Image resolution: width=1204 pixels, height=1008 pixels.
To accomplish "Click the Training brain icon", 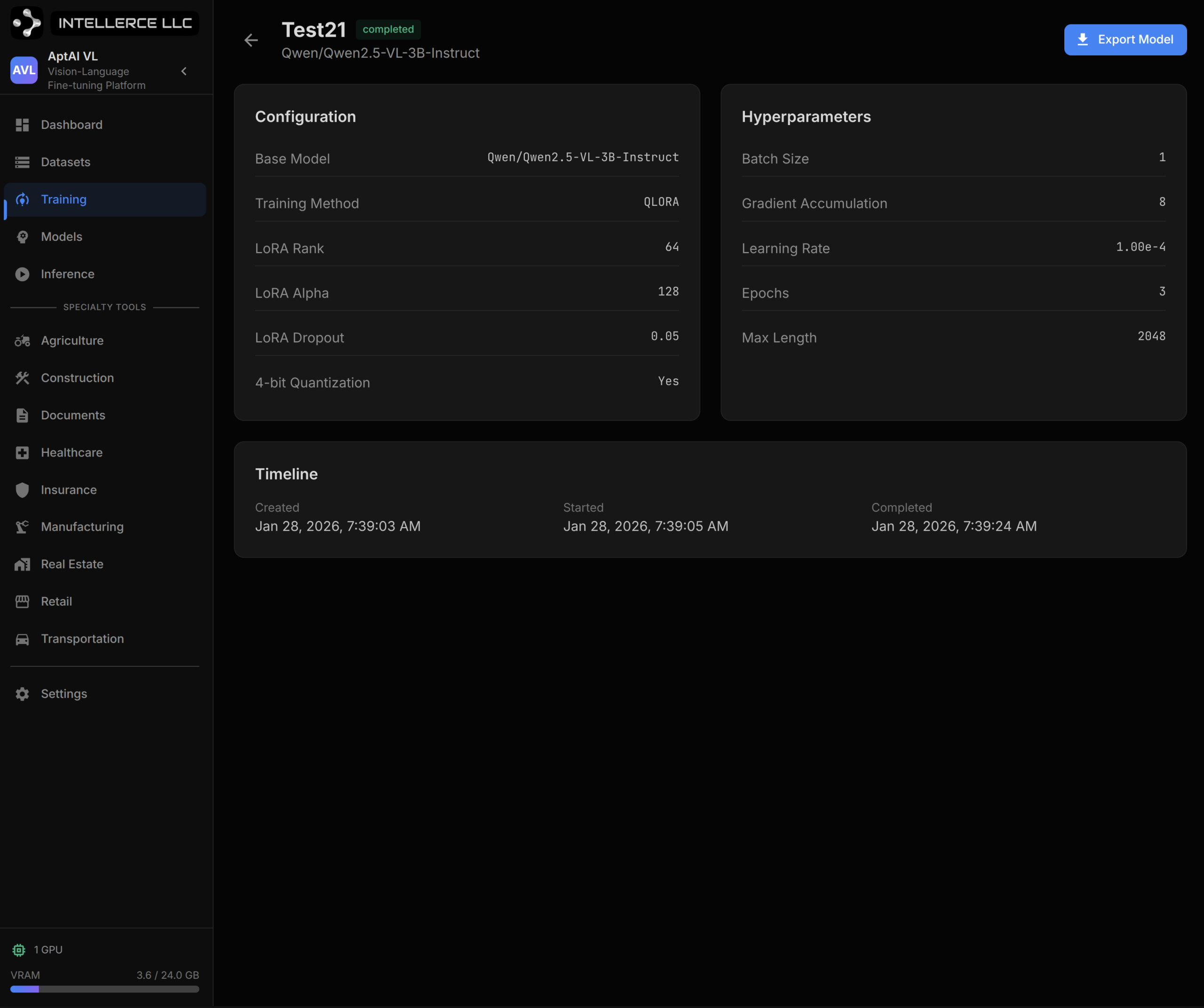I will tap(23, 199).
